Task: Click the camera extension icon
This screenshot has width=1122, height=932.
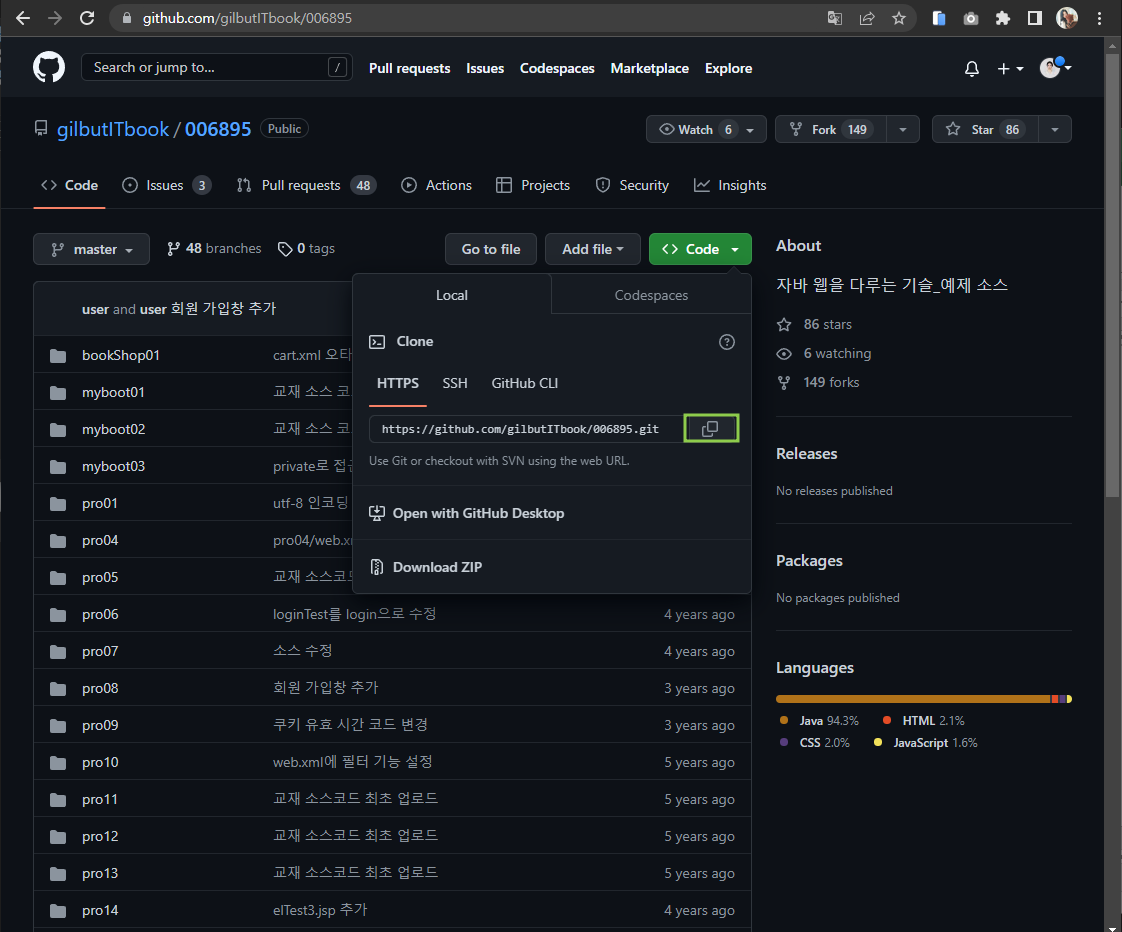Action: click(970, 19)
